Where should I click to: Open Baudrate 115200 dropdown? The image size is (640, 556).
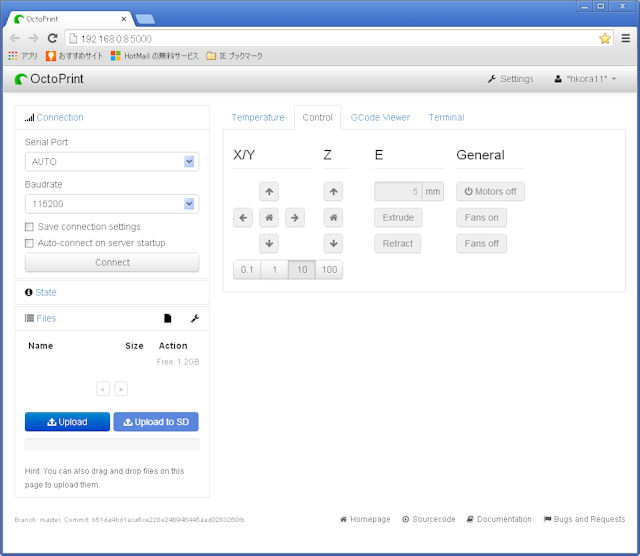click(x=112, y=204)
